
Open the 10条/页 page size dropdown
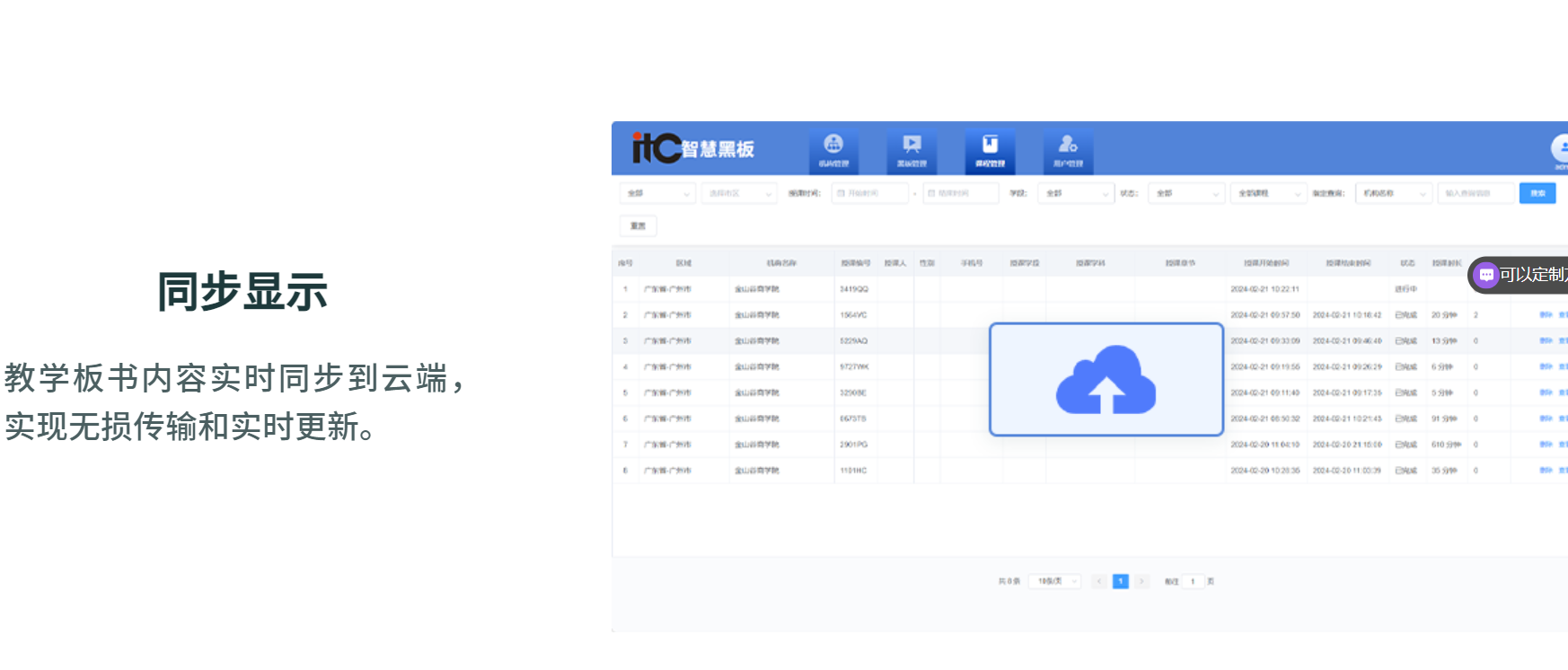coord(1054,581)
